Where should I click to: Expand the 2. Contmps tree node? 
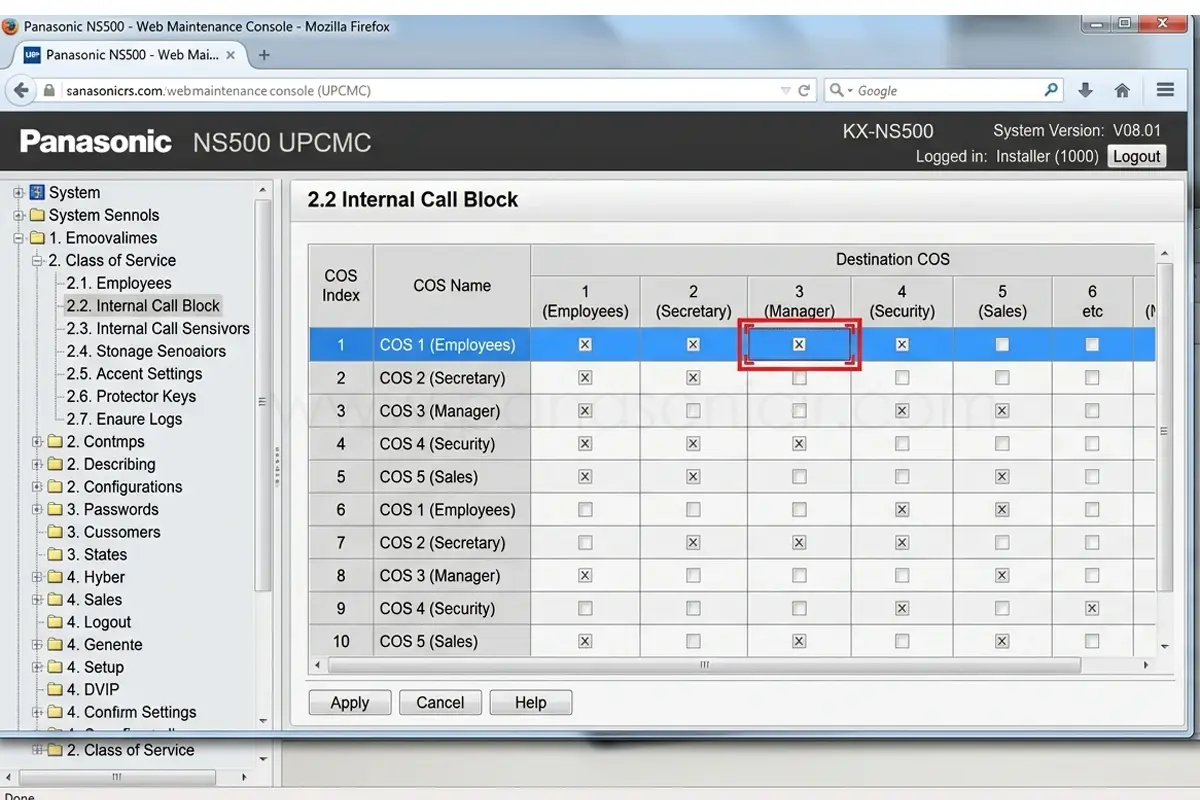[38, 442]
